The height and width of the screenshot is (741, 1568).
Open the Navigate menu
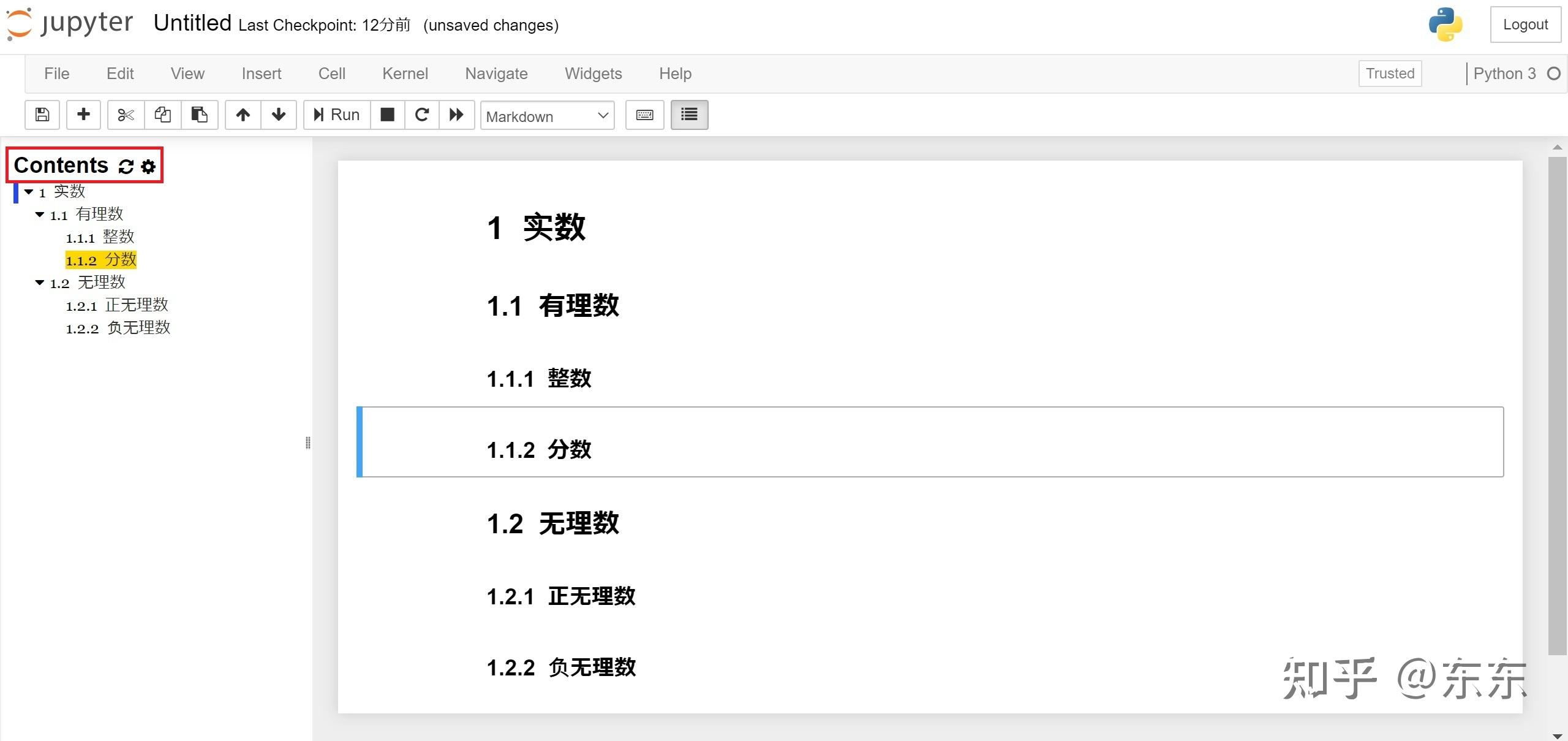coord(496,74)
